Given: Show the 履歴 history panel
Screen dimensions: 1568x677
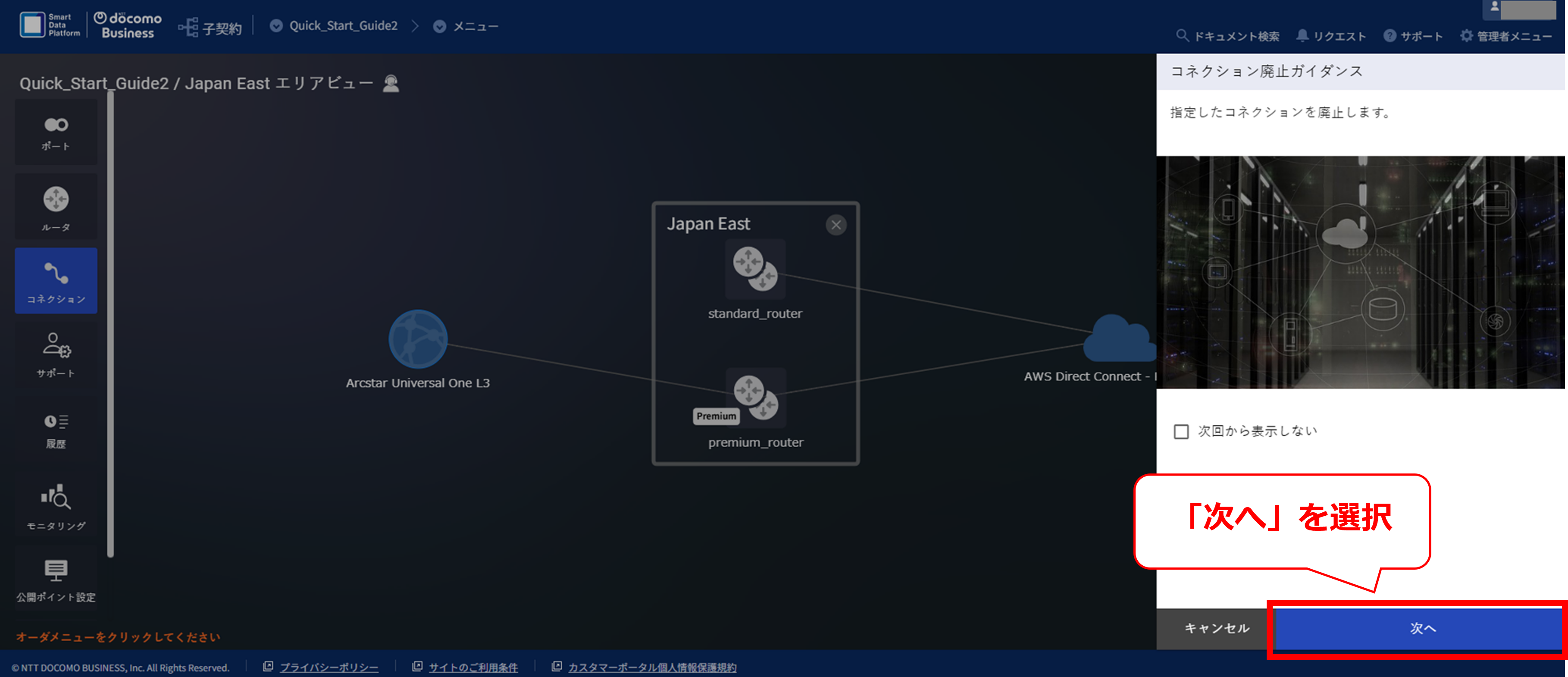Looking at the screenshot, I should click(x=56, y=430).
